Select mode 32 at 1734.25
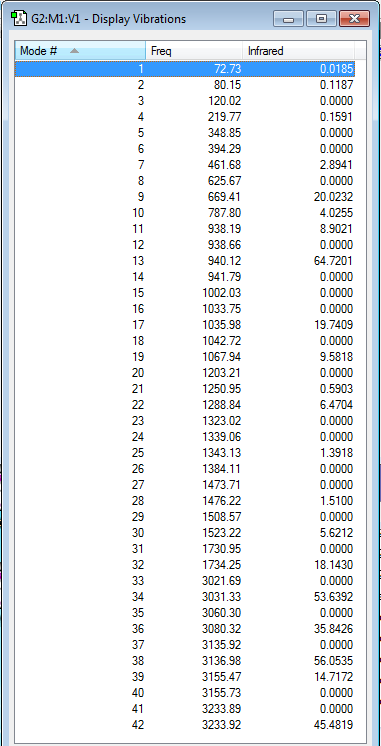 185,565
